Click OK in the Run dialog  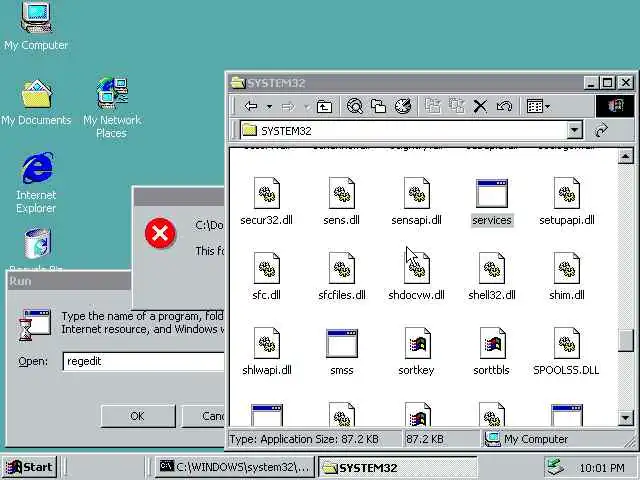click(138, 416)
